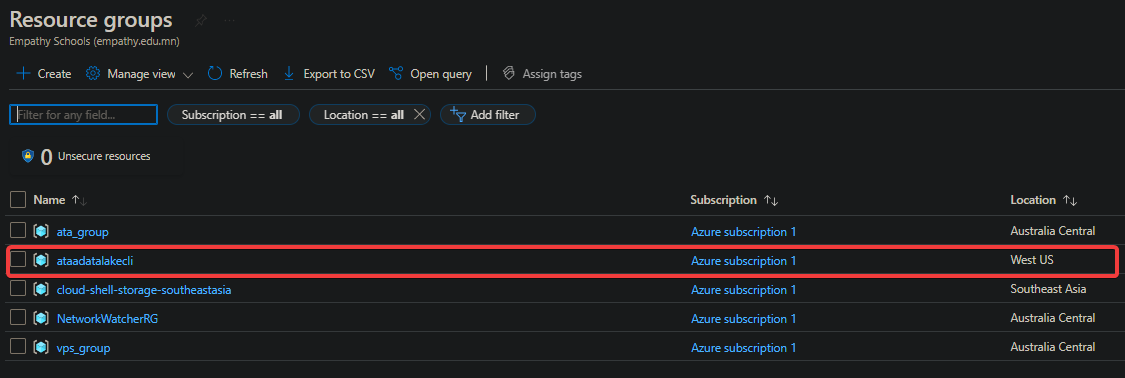The height and width of the screenshot is (378, 1125).
Task: Open the vps_group resource group link
Action: click(x=83, y=348)
